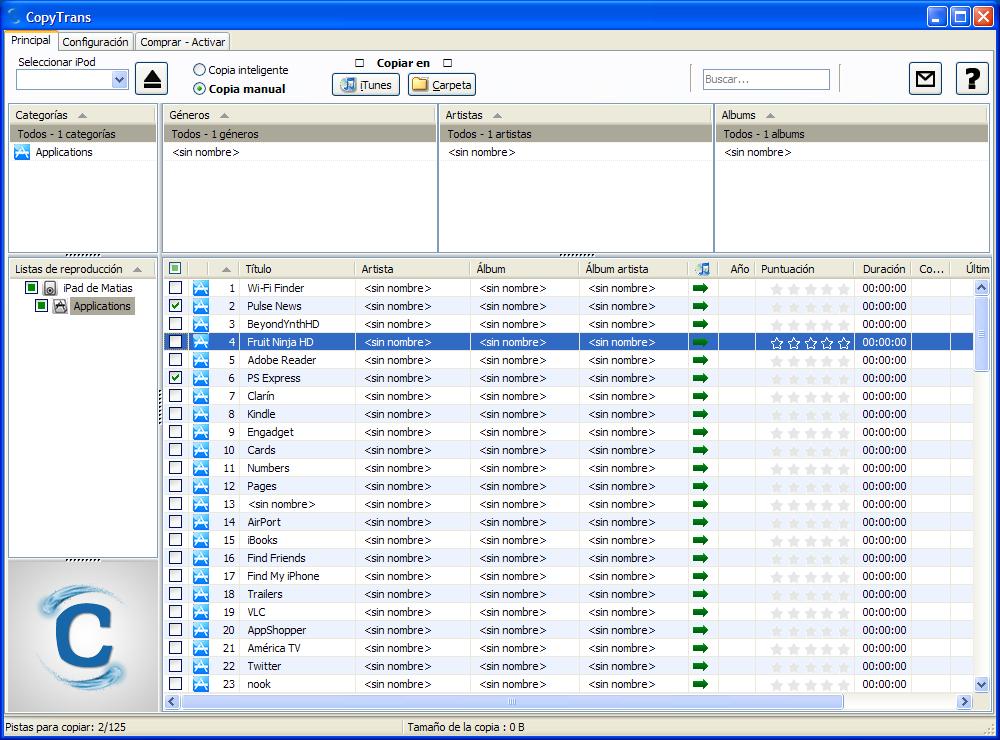Screen dimensions: 1000x740
Task: Check the Fruit Ninja HD row checkbox
Action: coord(175,342)
